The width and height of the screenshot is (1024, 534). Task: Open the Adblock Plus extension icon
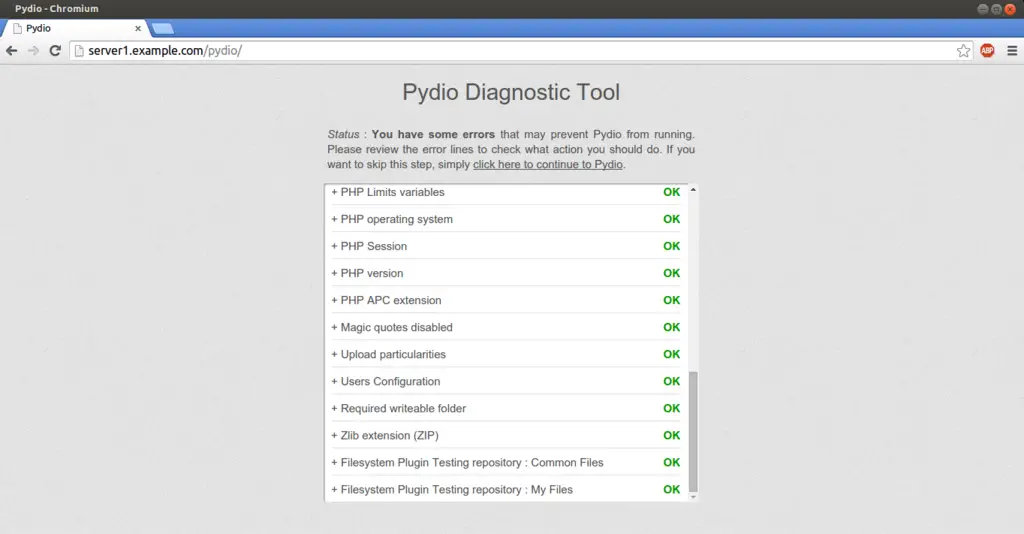click(x=987, y=50)
